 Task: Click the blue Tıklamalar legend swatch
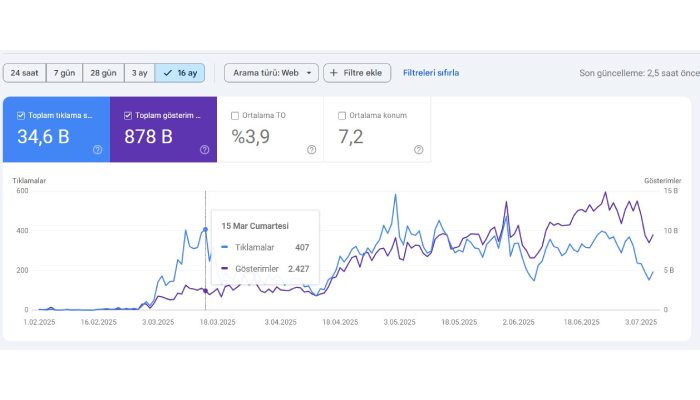click(225, 247)
